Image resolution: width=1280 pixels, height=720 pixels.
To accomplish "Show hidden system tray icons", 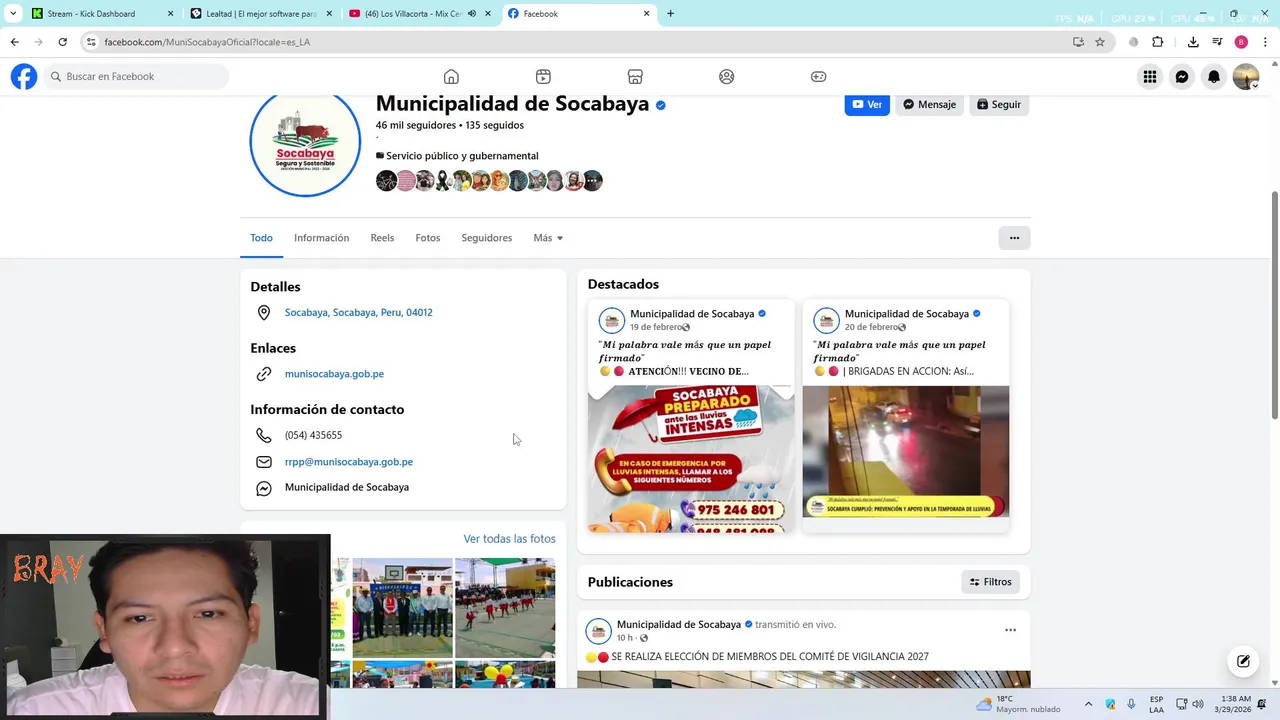I will coord(1088,704).
